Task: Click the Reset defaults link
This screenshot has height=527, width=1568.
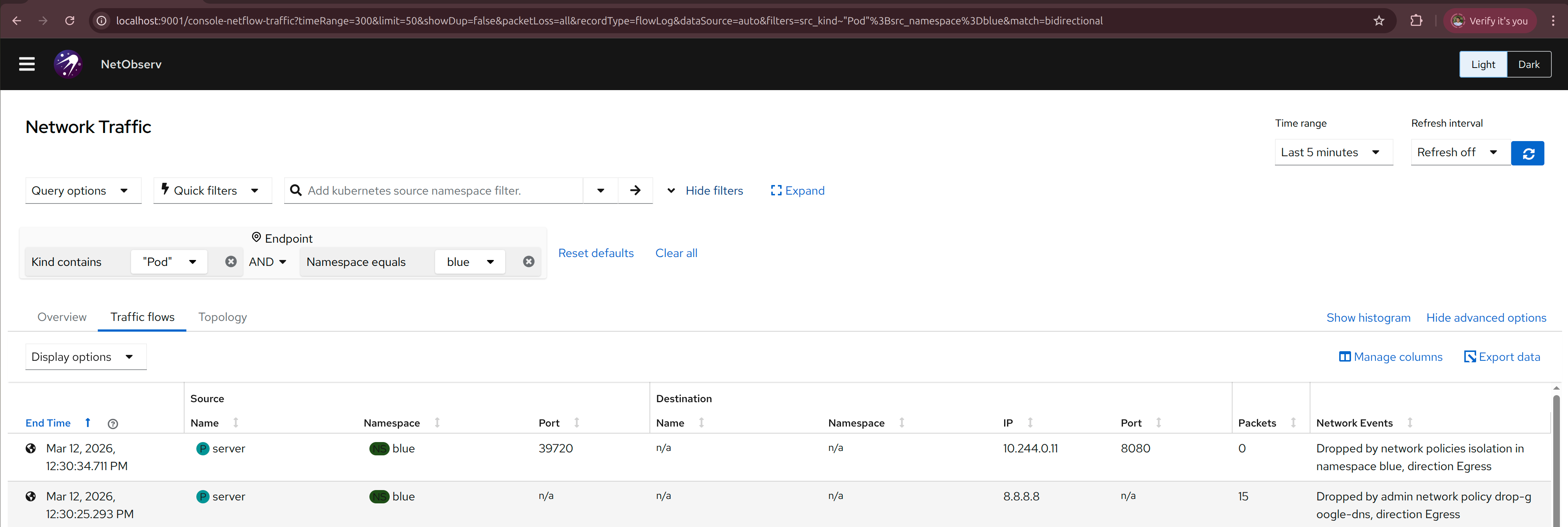Action: (595, 253)
